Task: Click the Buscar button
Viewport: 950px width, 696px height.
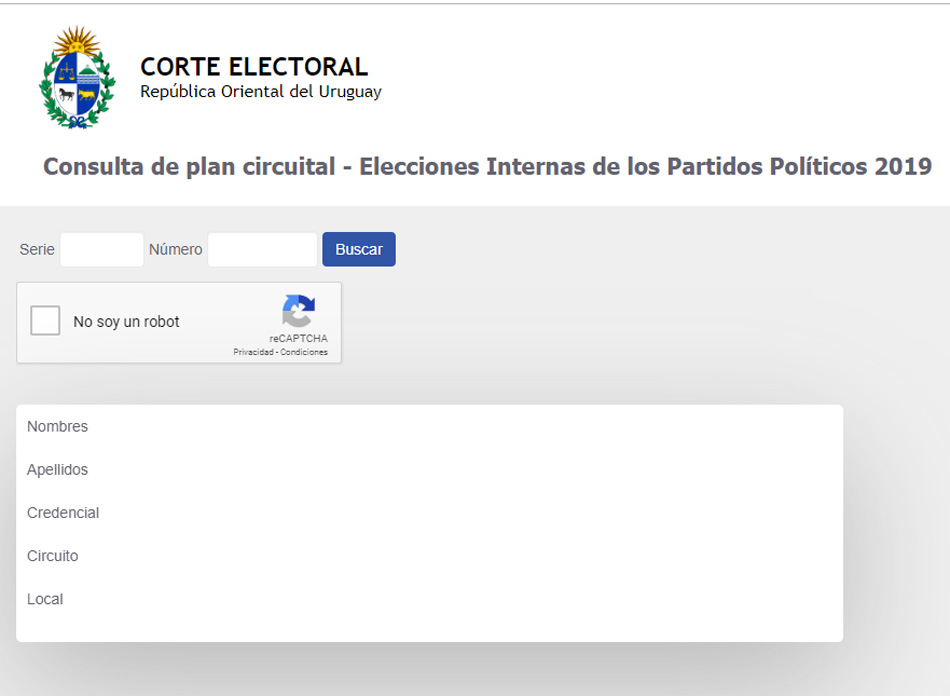Action: tap(359, 249)
